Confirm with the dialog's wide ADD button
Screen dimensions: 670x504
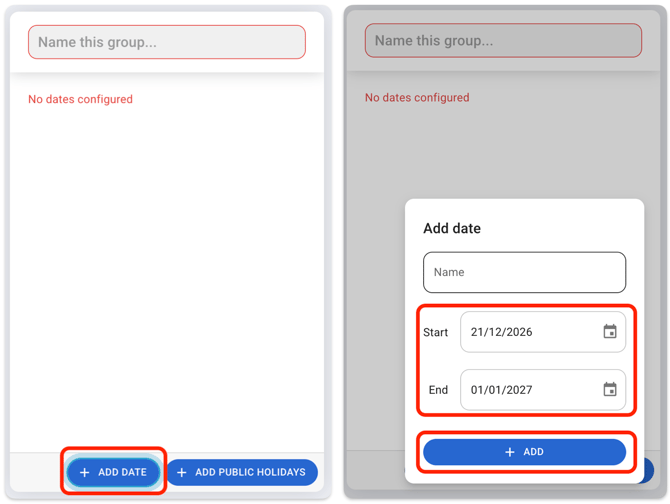click(x=540, y=452)
